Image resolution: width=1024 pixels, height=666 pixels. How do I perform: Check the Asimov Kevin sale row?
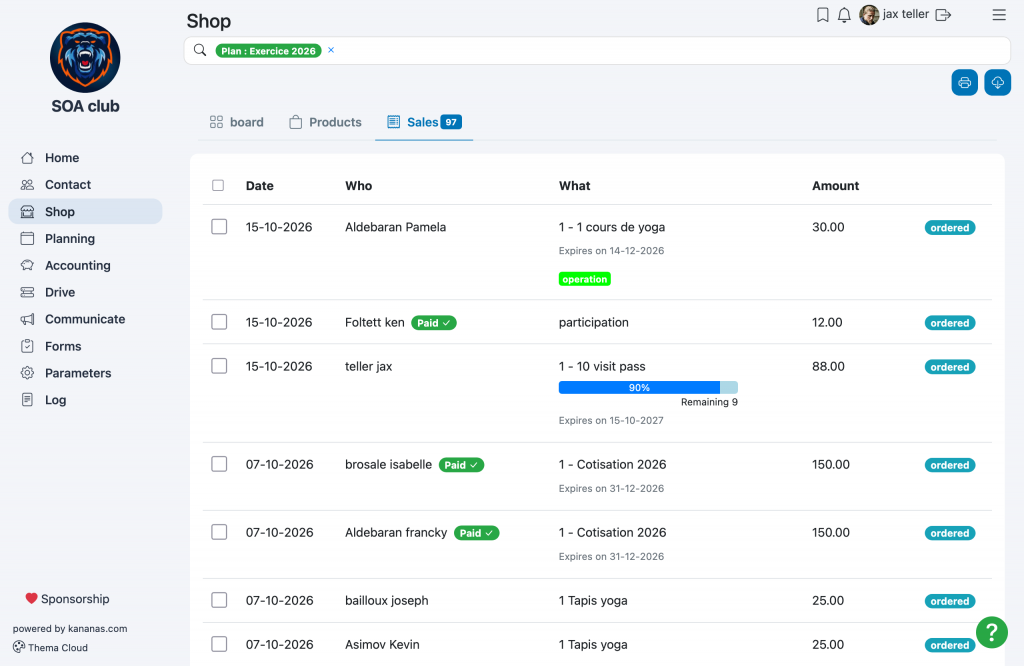tap(219, 644)
